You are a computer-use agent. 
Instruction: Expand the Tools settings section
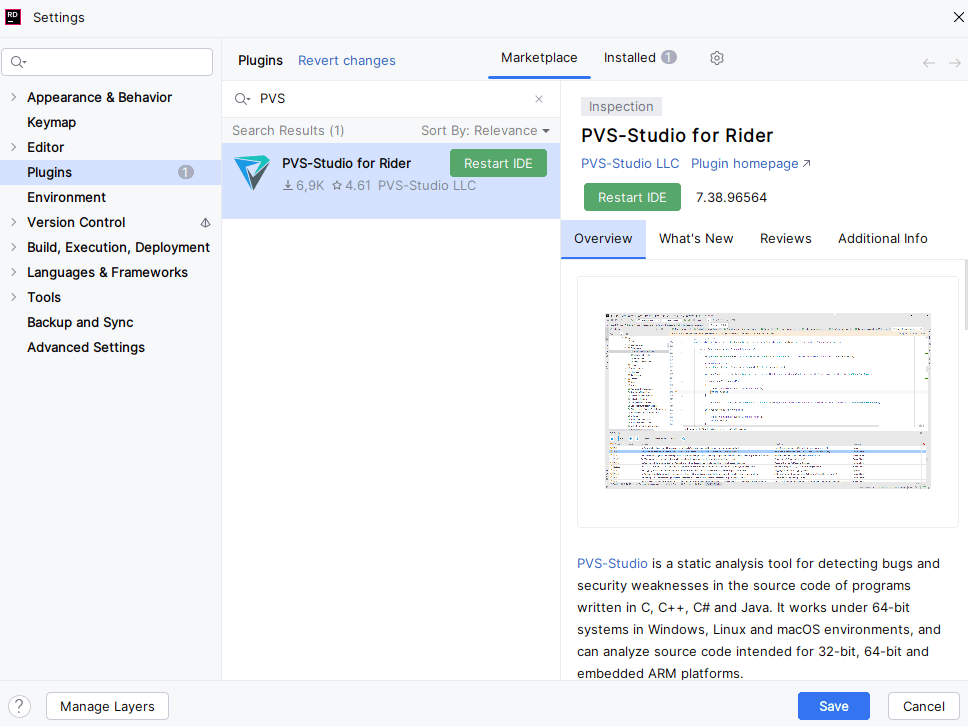coord(13,297)
